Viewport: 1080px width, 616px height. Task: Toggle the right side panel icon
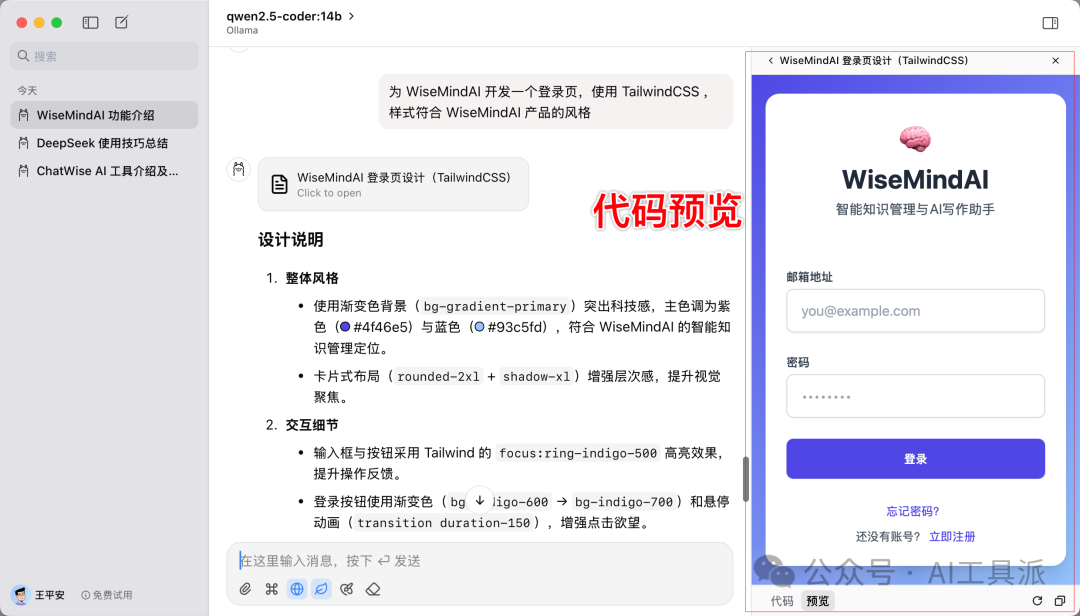coord(1050,23)
